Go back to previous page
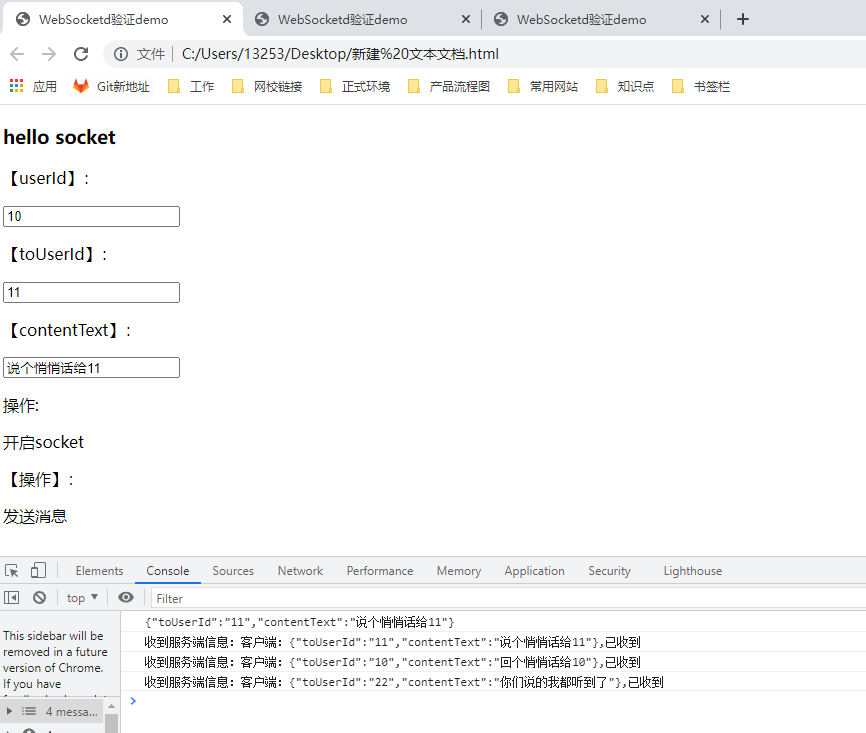866x733 pixels. [17, 54]
